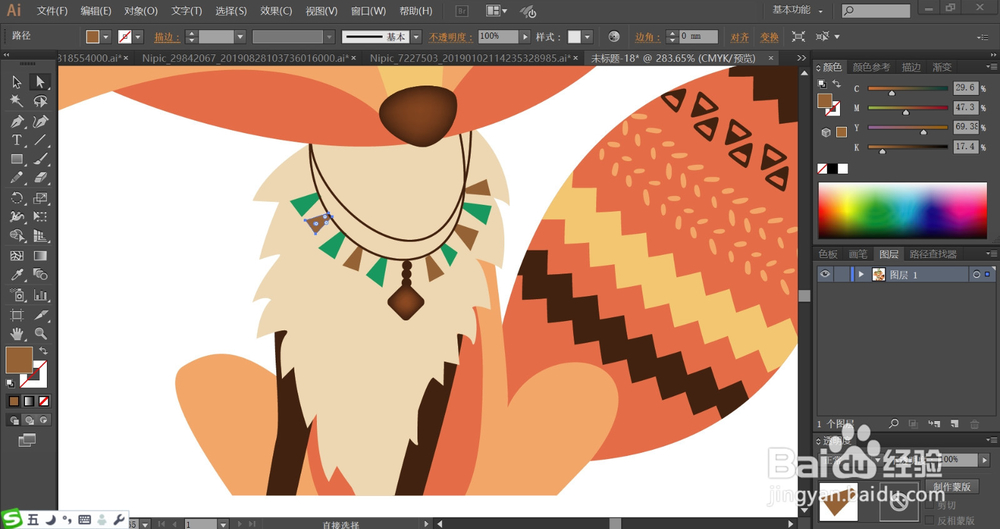Select the Rotate tool
Viewport: 1000px width, 529px height.
(17, 198)
